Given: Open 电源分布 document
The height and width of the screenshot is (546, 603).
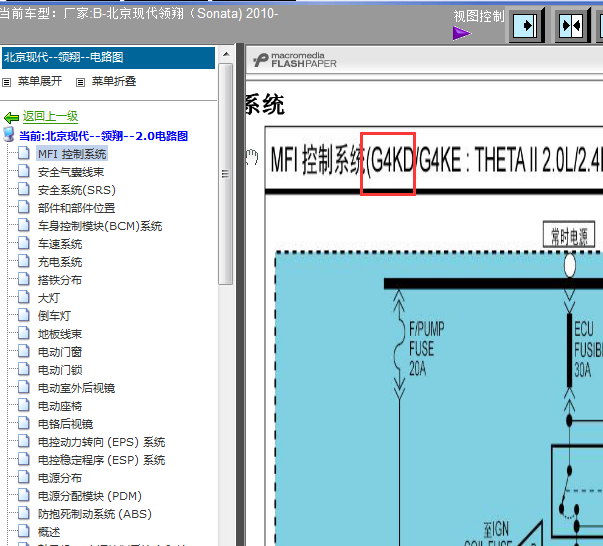Looking at the screenshot, I should click(x=60, y=478).
